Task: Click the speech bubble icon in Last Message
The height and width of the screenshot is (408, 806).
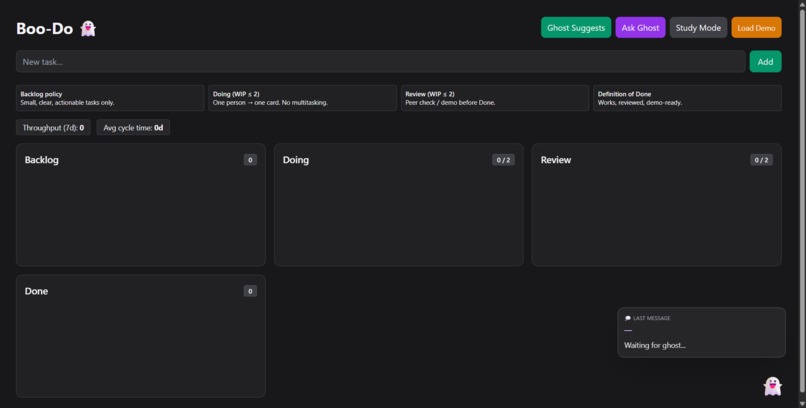Action: [627, 318]
